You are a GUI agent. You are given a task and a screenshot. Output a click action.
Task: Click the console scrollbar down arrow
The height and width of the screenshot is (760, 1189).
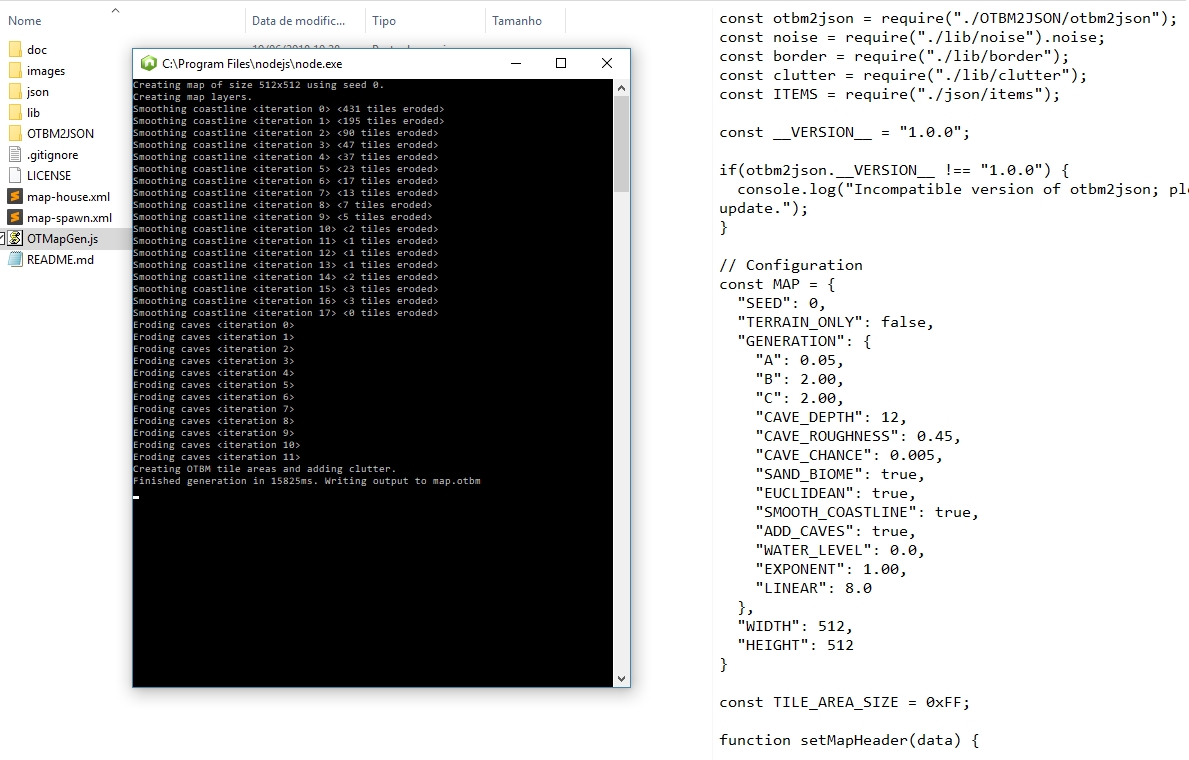[x=621, y=679]
